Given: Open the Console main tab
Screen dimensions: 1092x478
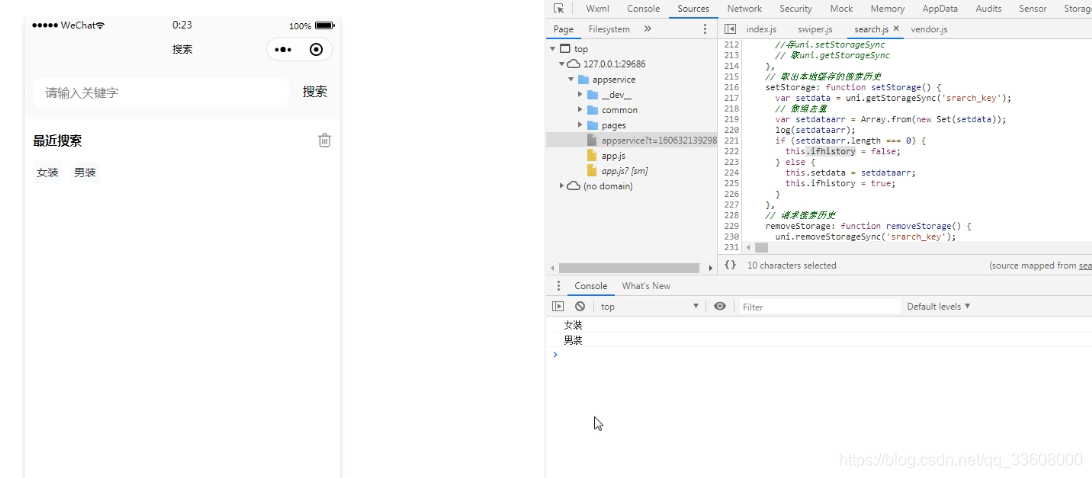Looking at the screenshot, I should tap(644, 8).
